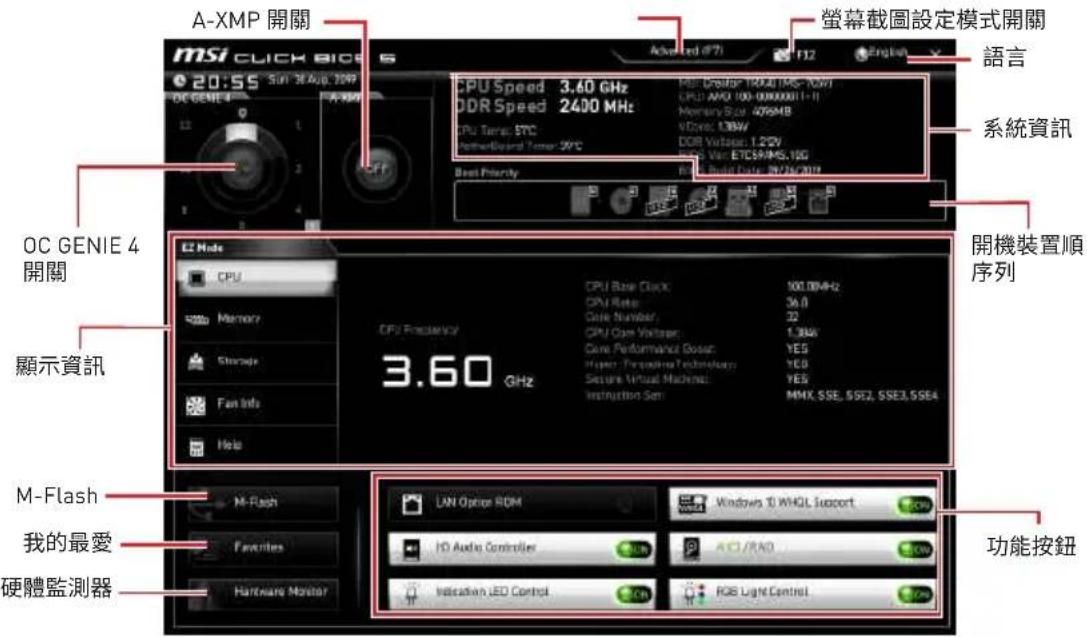Click the "Boot Priority" label
The height and width of the screenshot is (637, 1087).
486,173
